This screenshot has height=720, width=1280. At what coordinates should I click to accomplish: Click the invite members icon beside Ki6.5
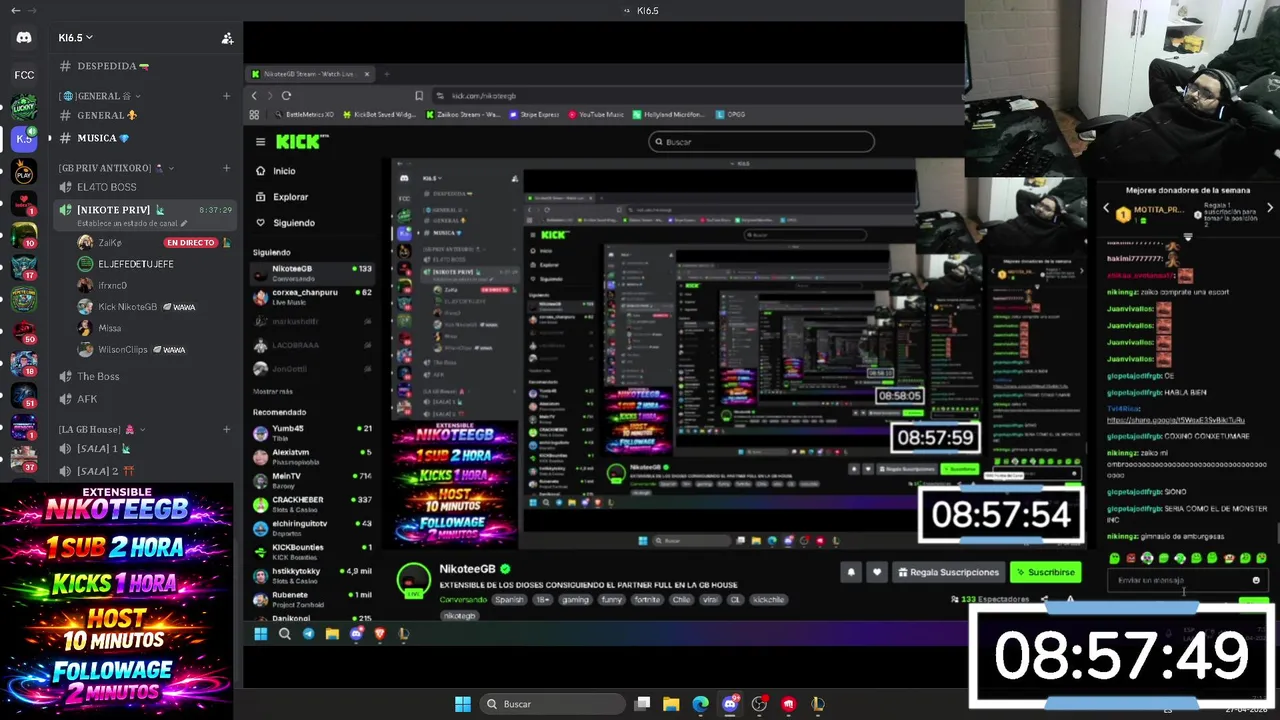(x=227, y=38)
